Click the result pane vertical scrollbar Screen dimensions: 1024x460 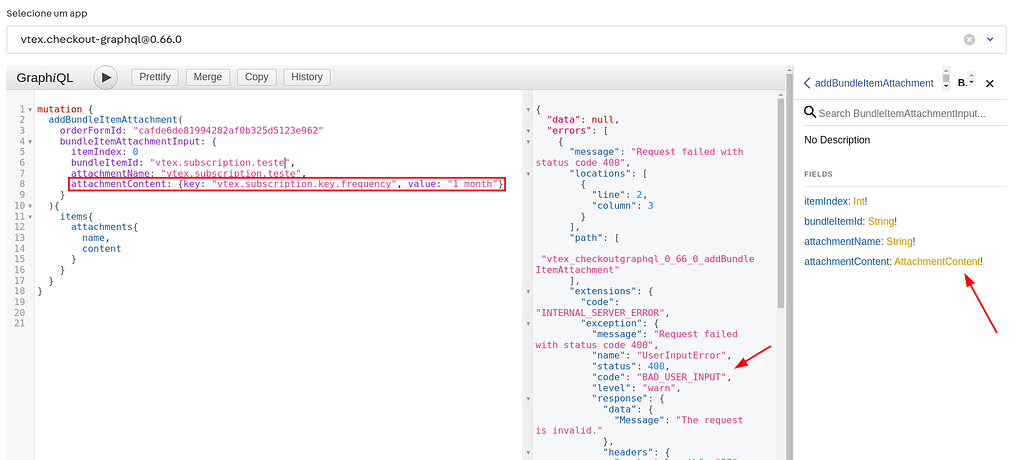pyautogui.click(x=780, y=203)
